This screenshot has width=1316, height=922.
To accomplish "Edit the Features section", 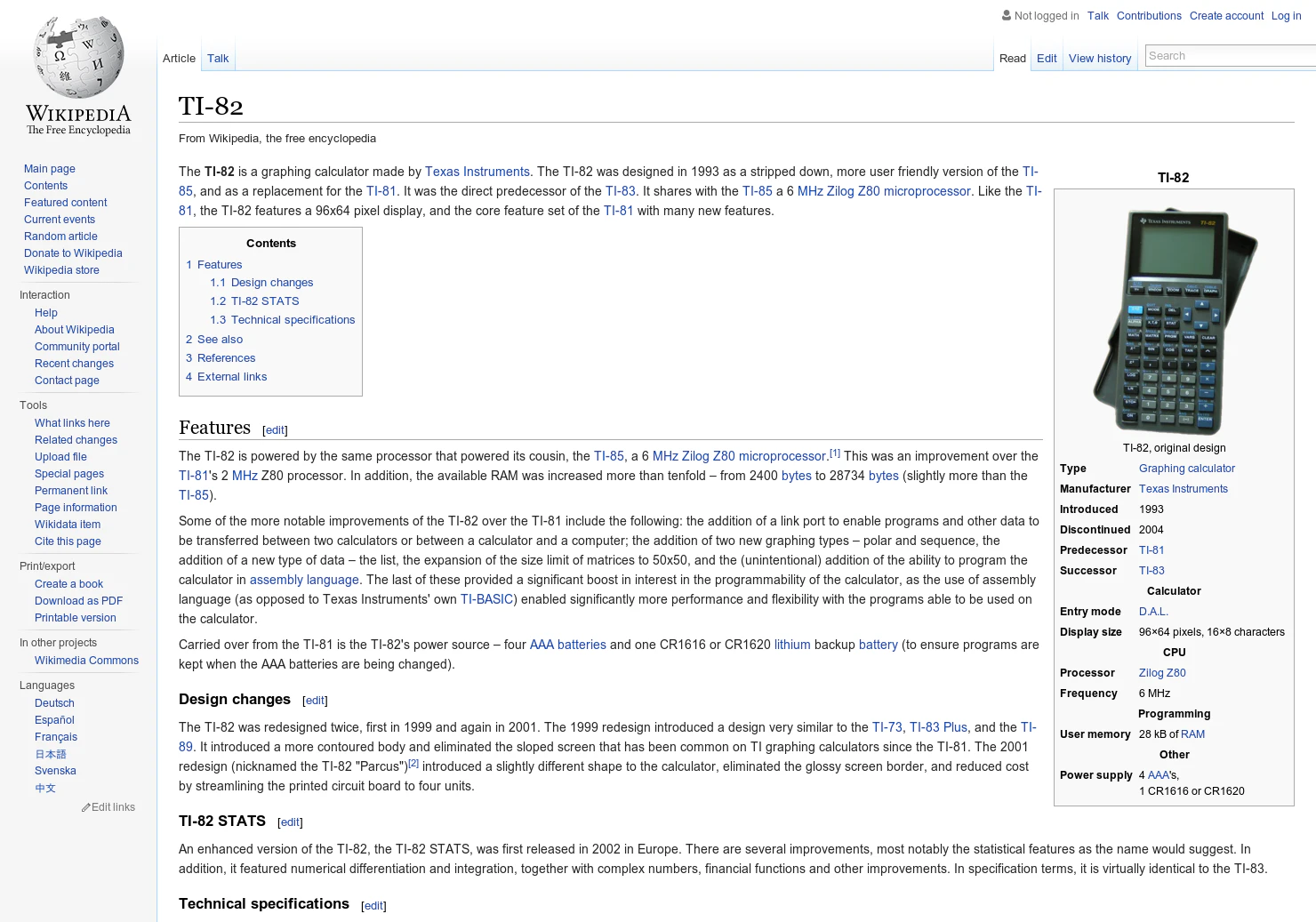I will point(276,430).
